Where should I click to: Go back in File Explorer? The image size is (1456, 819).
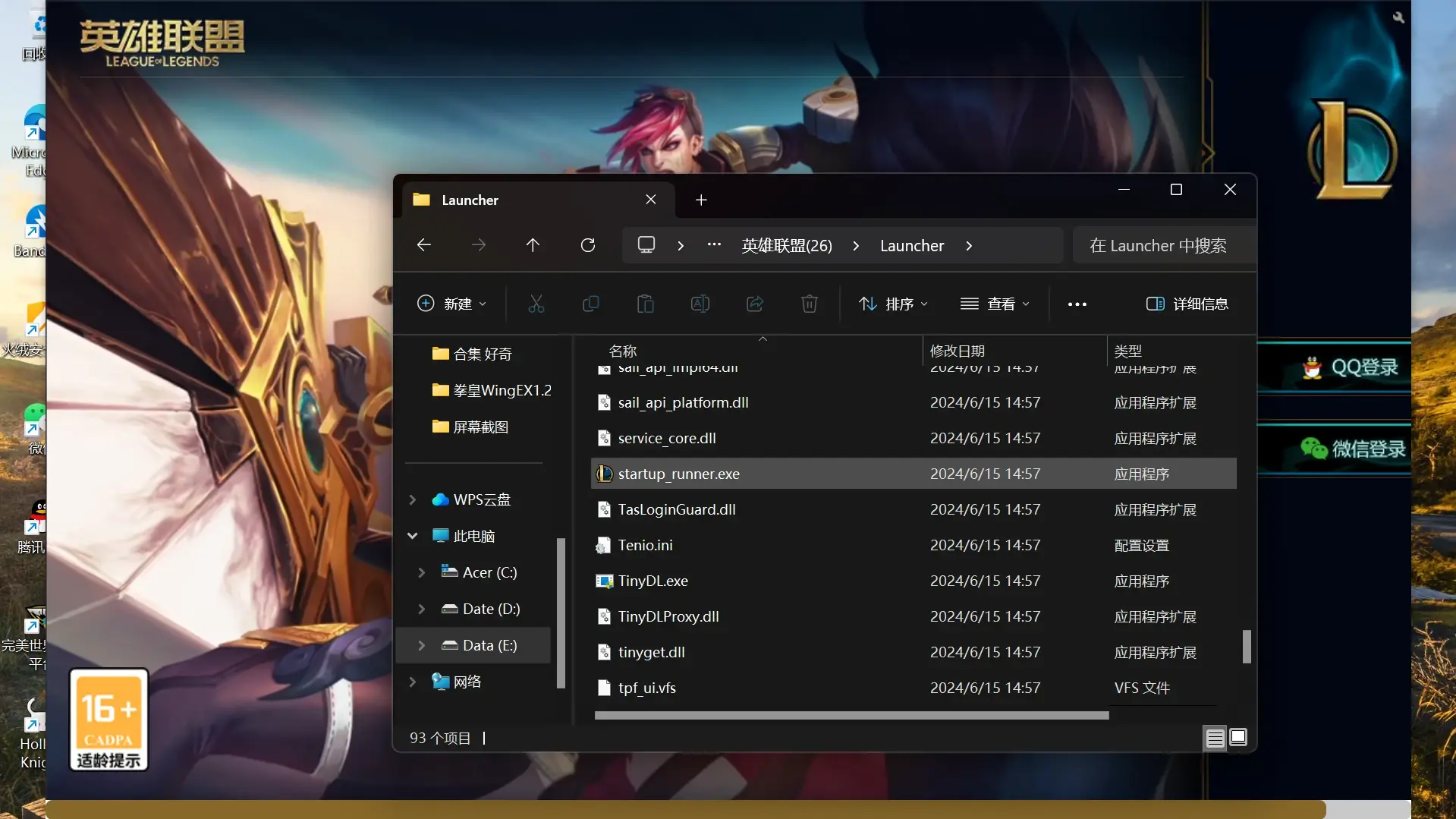pos(424,245)
